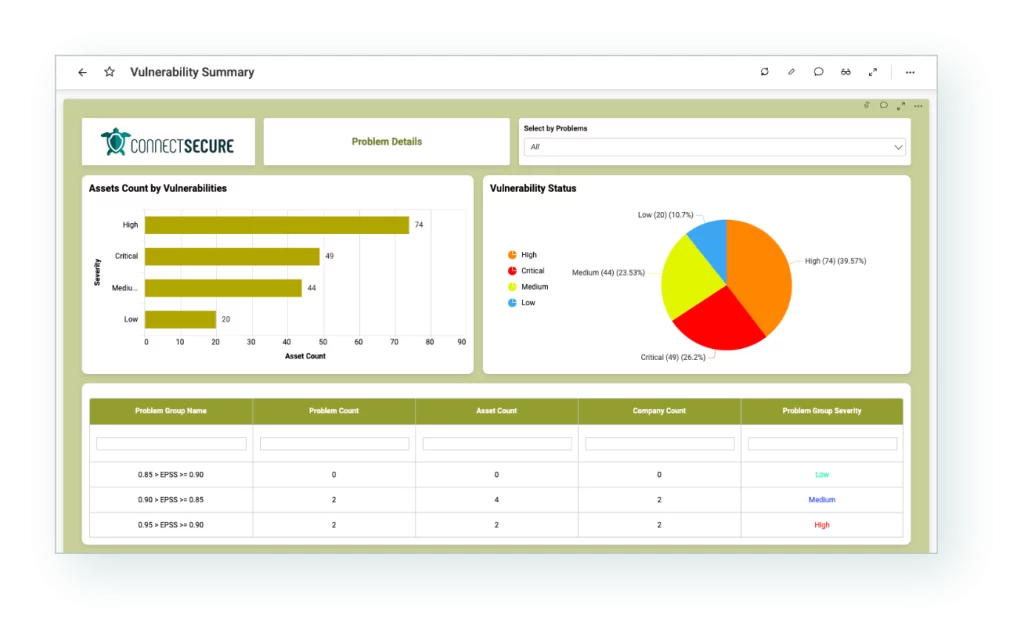Toggle the Critical legend entry in pie chart
The image size is (1024, 640).
point(531,271)
